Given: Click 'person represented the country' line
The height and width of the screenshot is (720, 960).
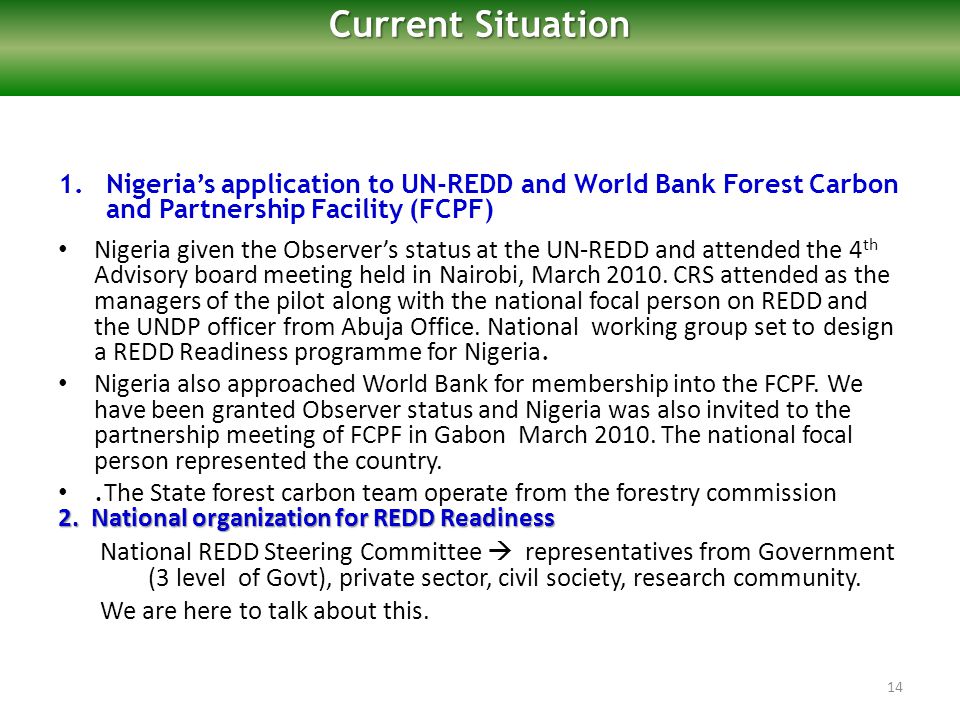Looking at the screenshot, I should [x=268, y=461].
